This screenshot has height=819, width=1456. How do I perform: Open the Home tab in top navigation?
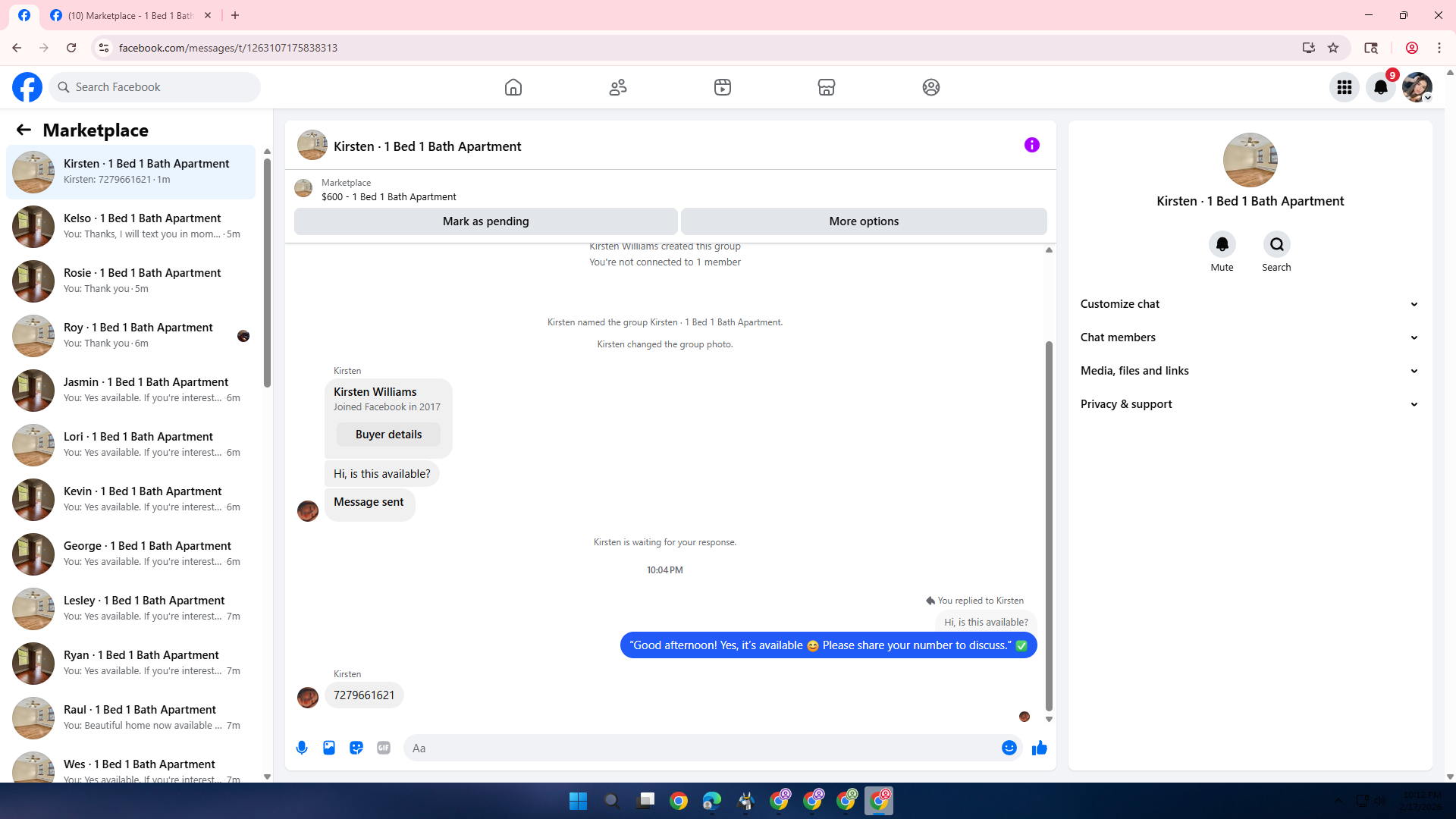click(x=513, y=87)
